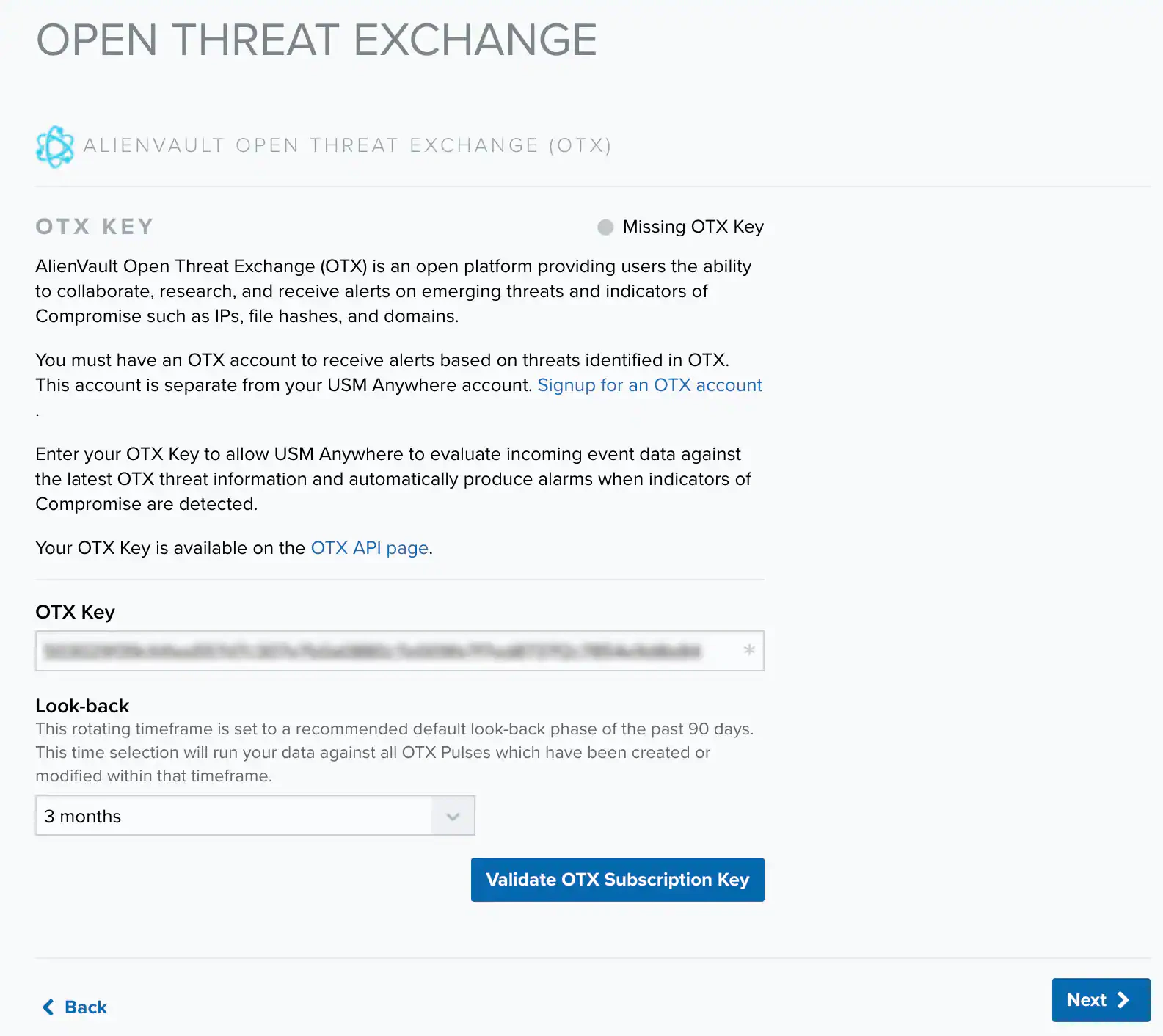Focus the OTX Key input field
This screenshot has height=1036, width=1163.
point(400,651)
